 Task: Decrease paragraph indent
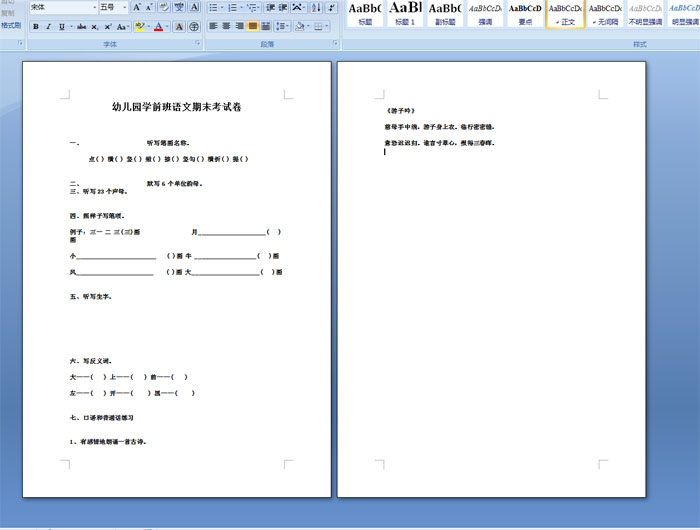tap(270, 8)
